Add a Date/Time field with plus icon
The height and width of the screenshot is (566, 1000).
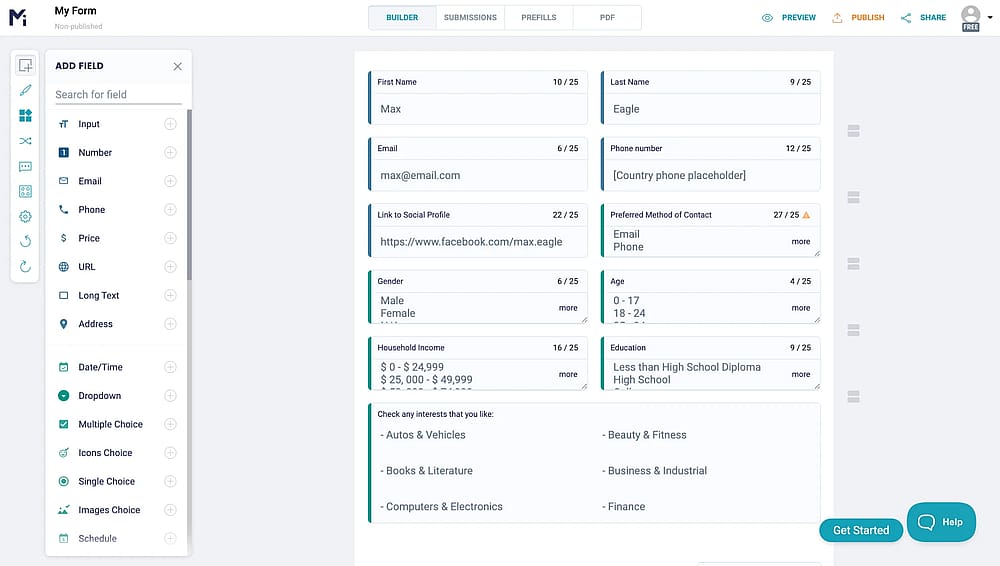(170, 367)
